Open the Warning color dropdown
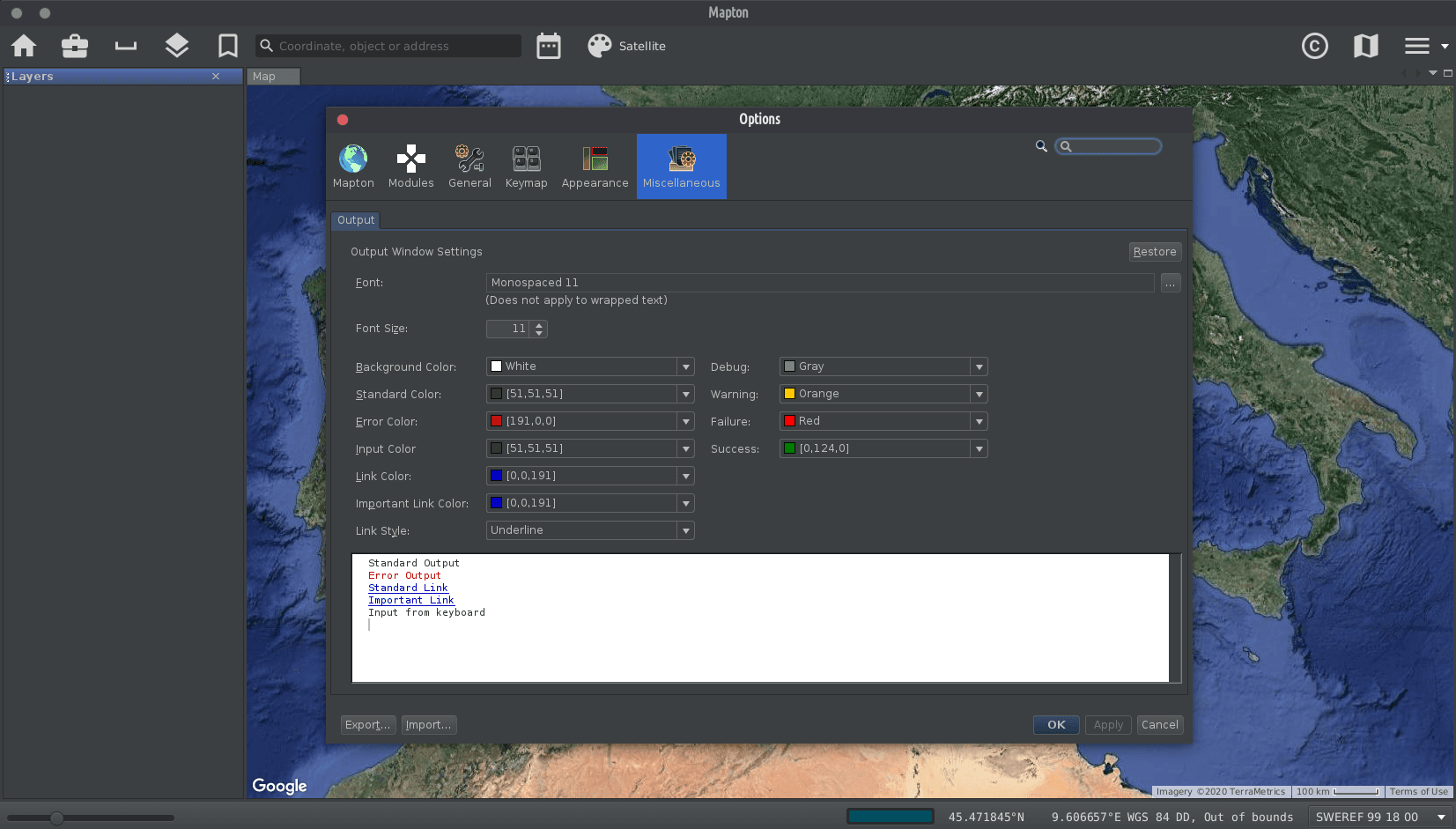The height and width of the screenshot is (829, 1456). [x=979, y=394]
